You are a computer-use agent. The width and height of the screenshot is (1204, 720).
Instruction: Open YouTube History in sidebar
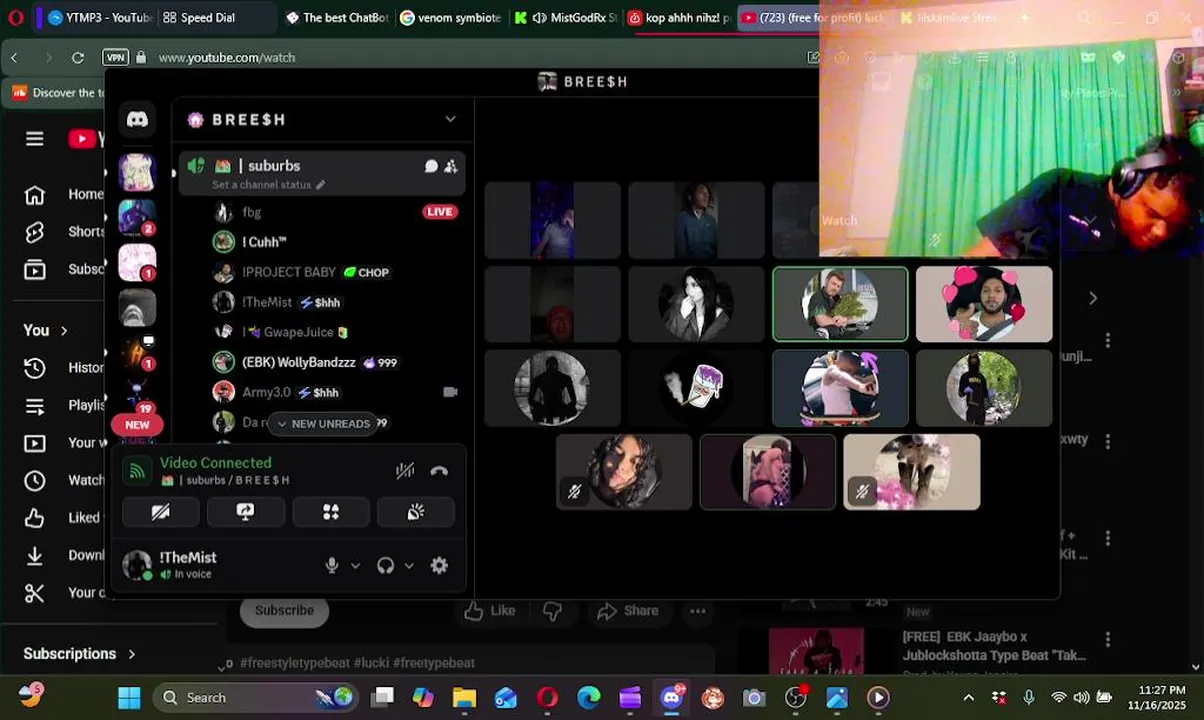[63, 368]
